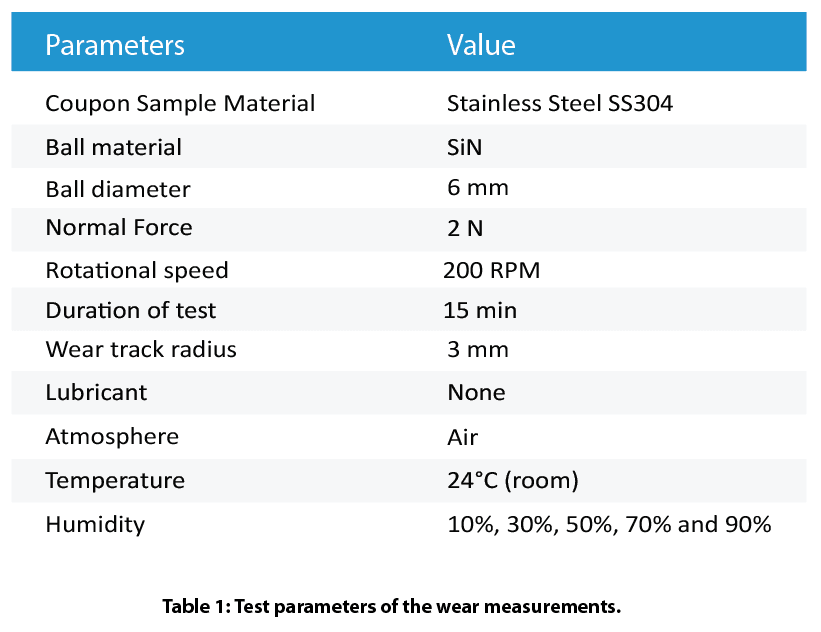
Task: Click the Table 1 caption text
Action: tap(391, 606)
